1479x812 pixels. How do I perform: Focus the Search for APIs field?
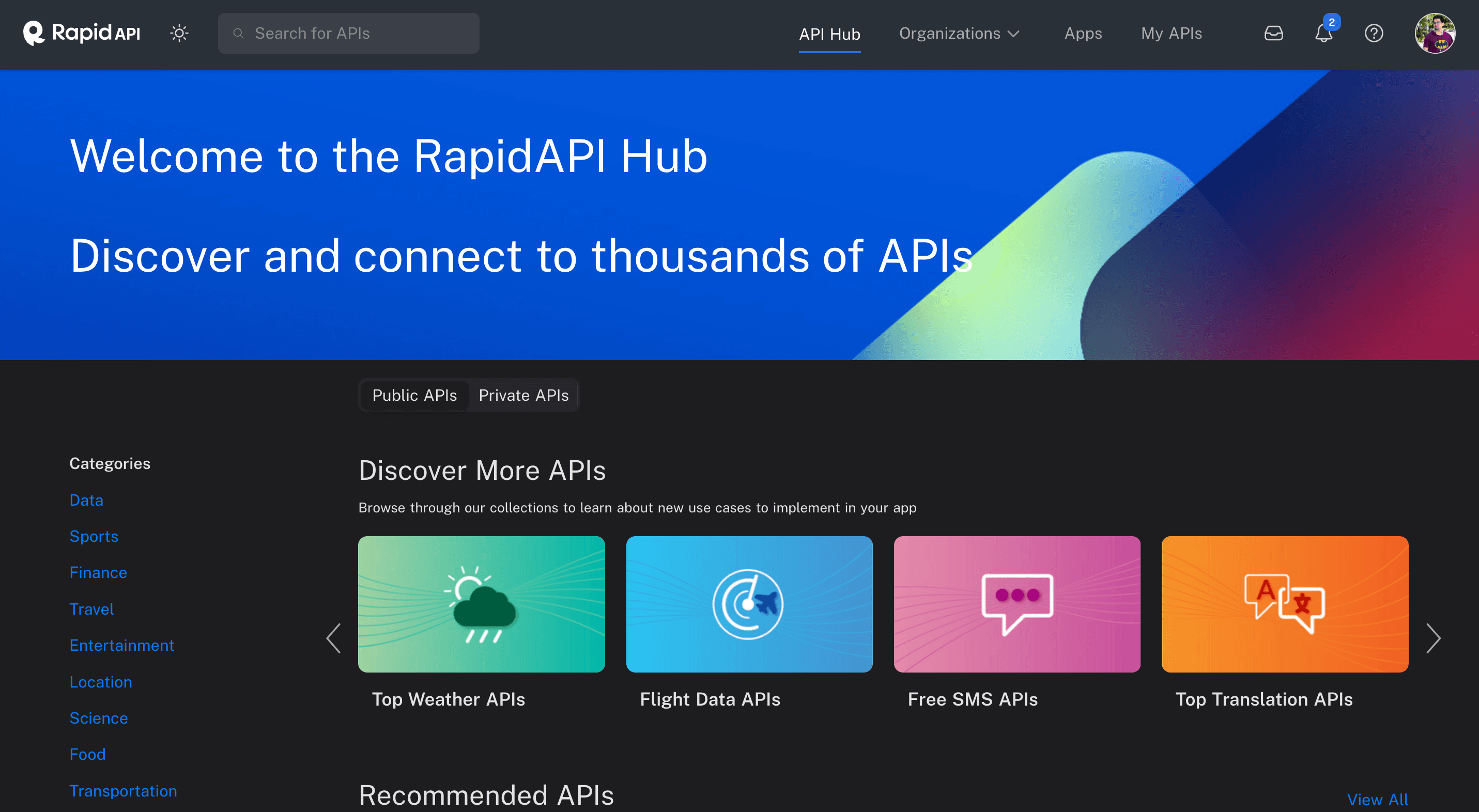pos(348,33)
